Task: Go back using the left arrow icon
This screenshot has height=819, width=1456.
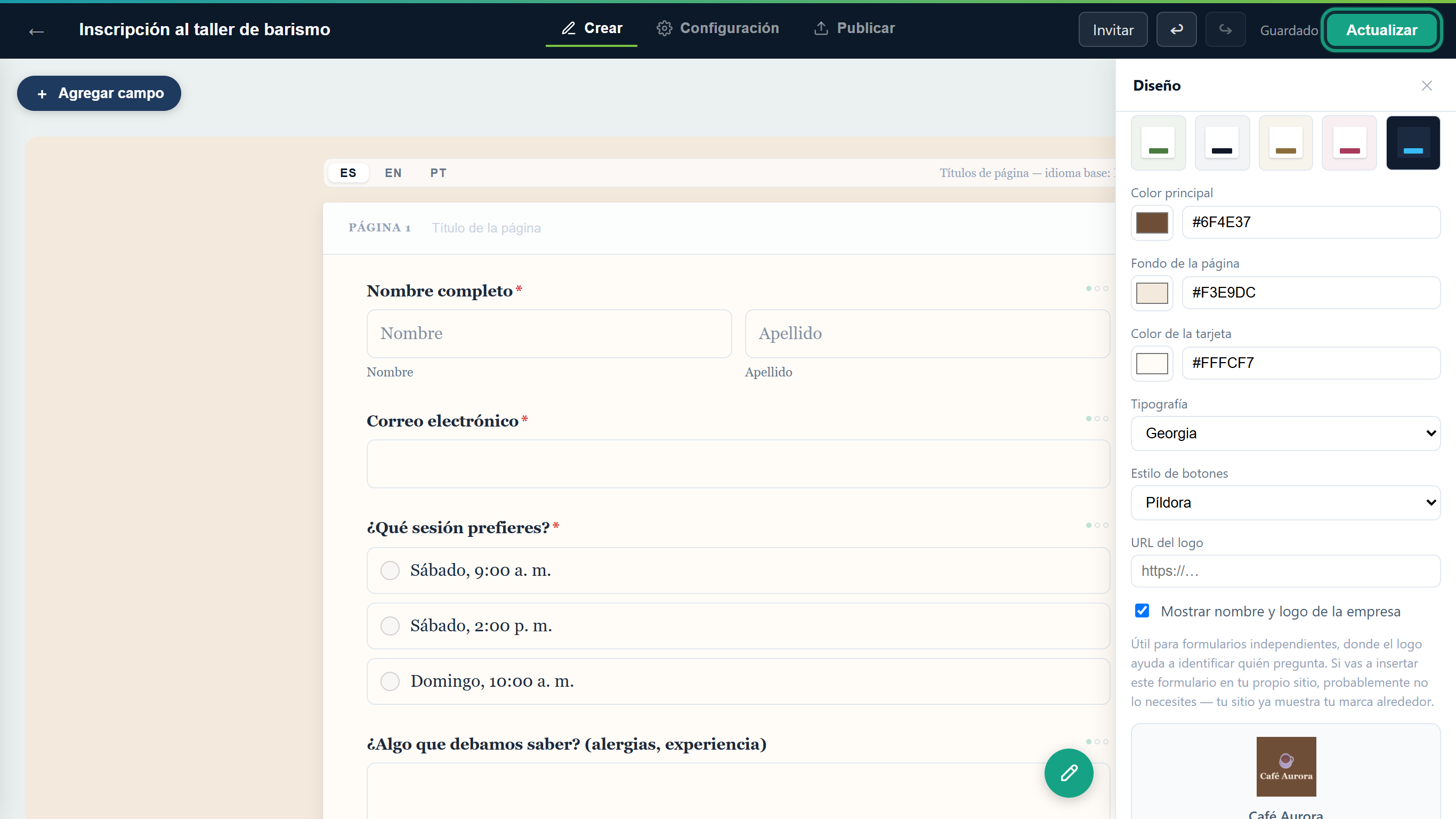Action: (37, 31)
